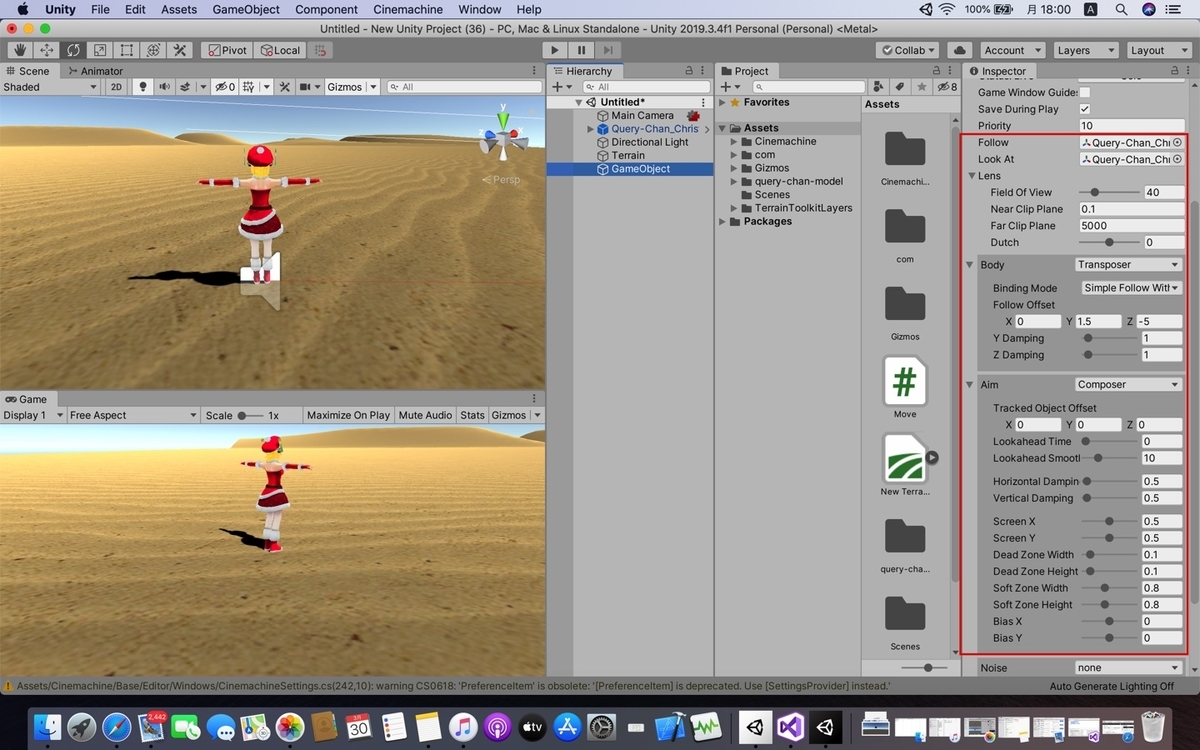This screenshot has width=1200, height=750.
Task: Click the Step forward button
Action: pyautogui.click(x=609, y=50)
